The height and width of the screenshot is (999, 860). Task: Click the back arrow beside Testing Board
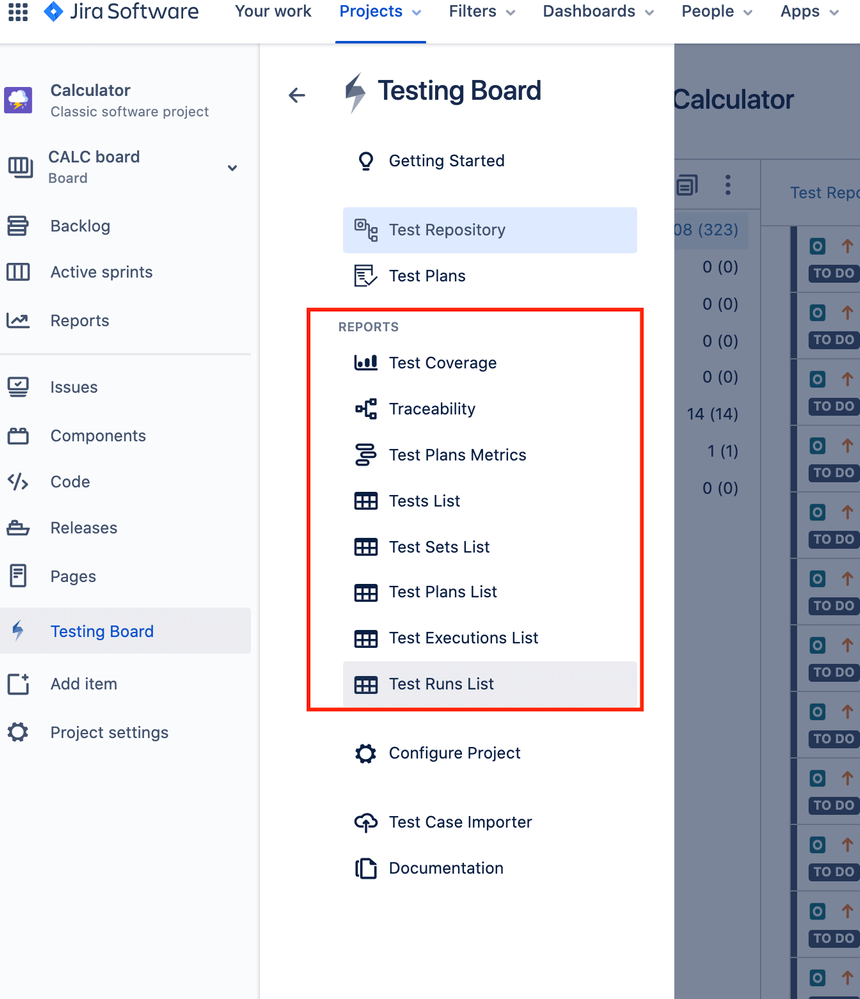point(297,96)
